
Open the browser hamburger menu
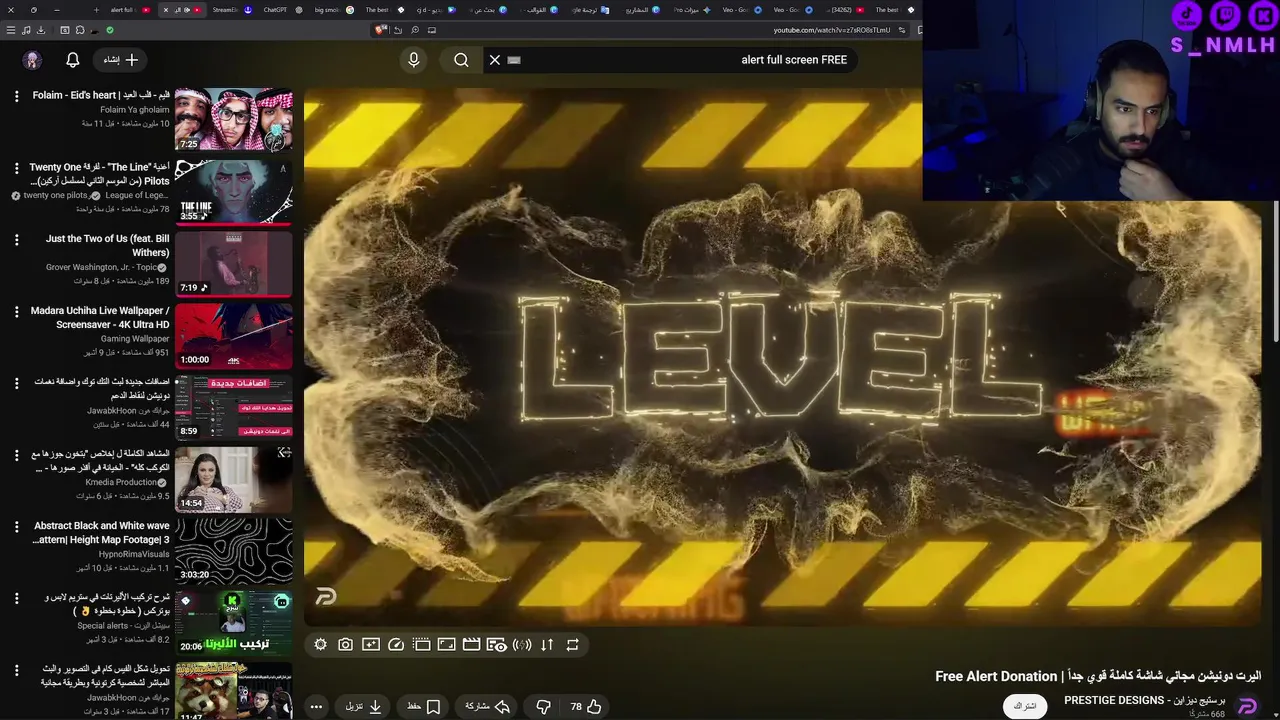(11, 30)
